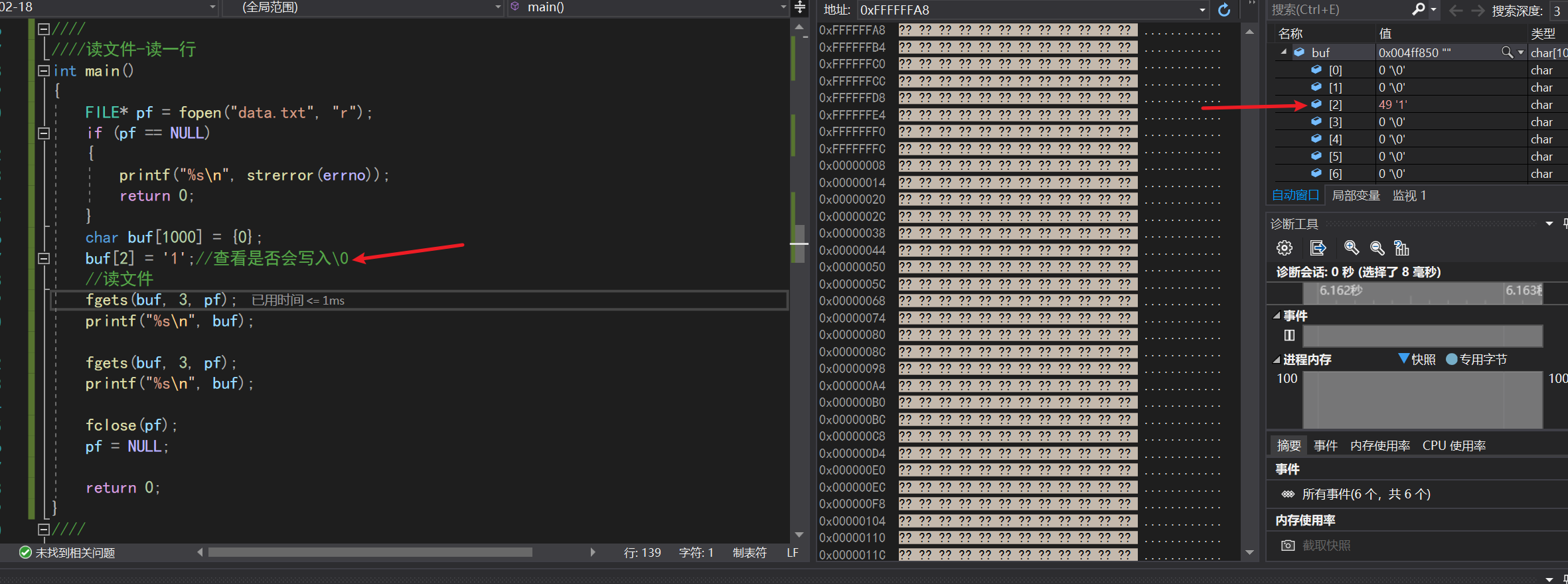Screen dimensions: 1568x584
Task: Focus the 搜索(Ctrl+E) search box
Action: (x=1338, y=10)
